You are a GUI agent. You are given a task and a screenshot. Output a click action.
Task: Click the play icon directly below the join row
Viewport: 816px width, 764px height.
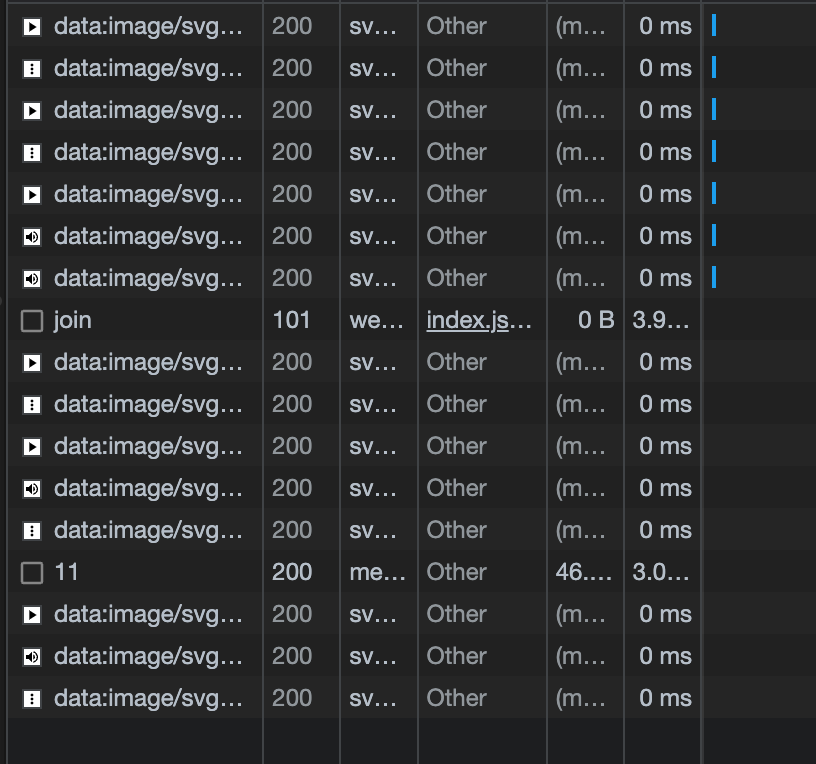[30, 362]
